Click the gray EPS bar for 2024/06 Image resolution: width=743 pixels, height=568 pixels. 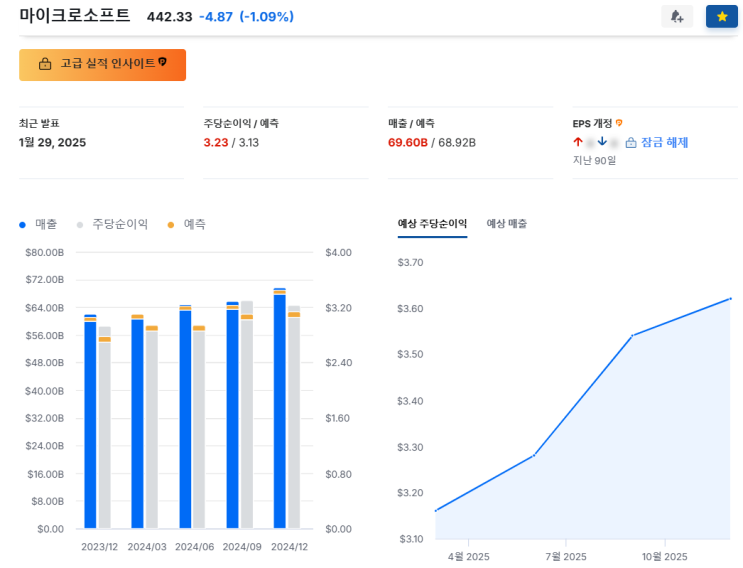point(199,427)
